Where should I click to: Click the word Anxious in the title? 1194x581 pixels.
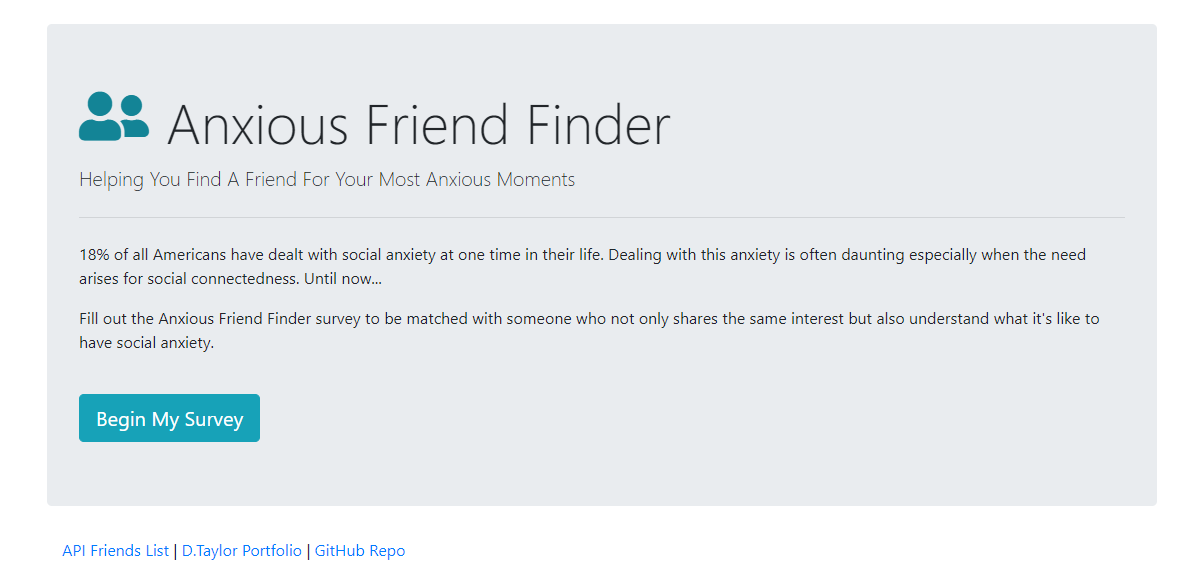[x=257, y=124]
